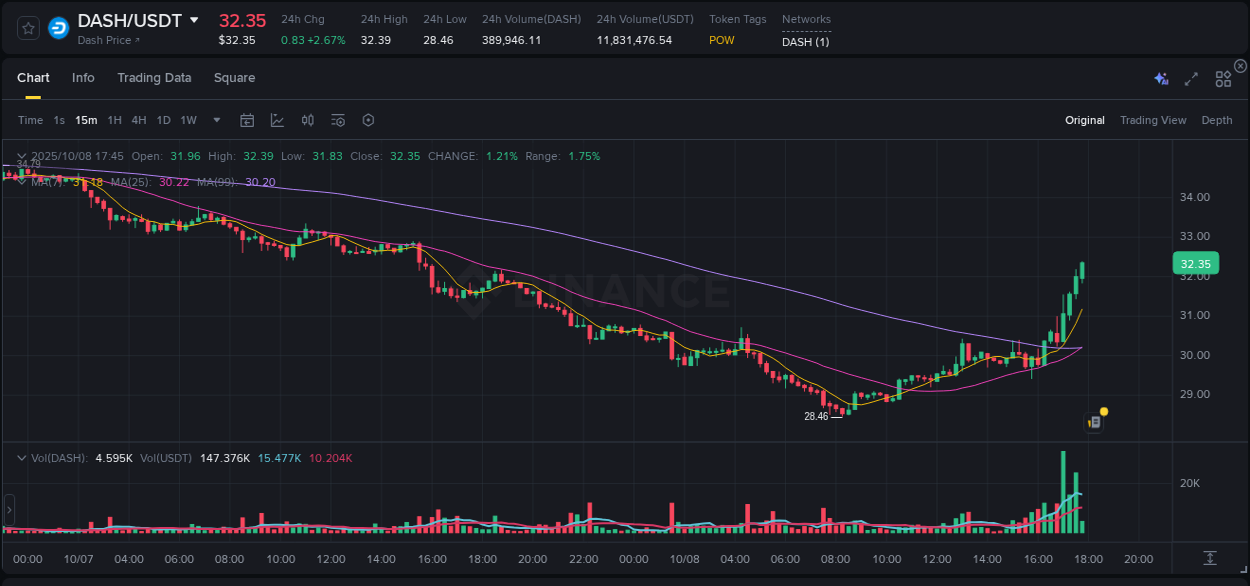Collapse the OHLC info panel chevron

[x=21, y=156]
